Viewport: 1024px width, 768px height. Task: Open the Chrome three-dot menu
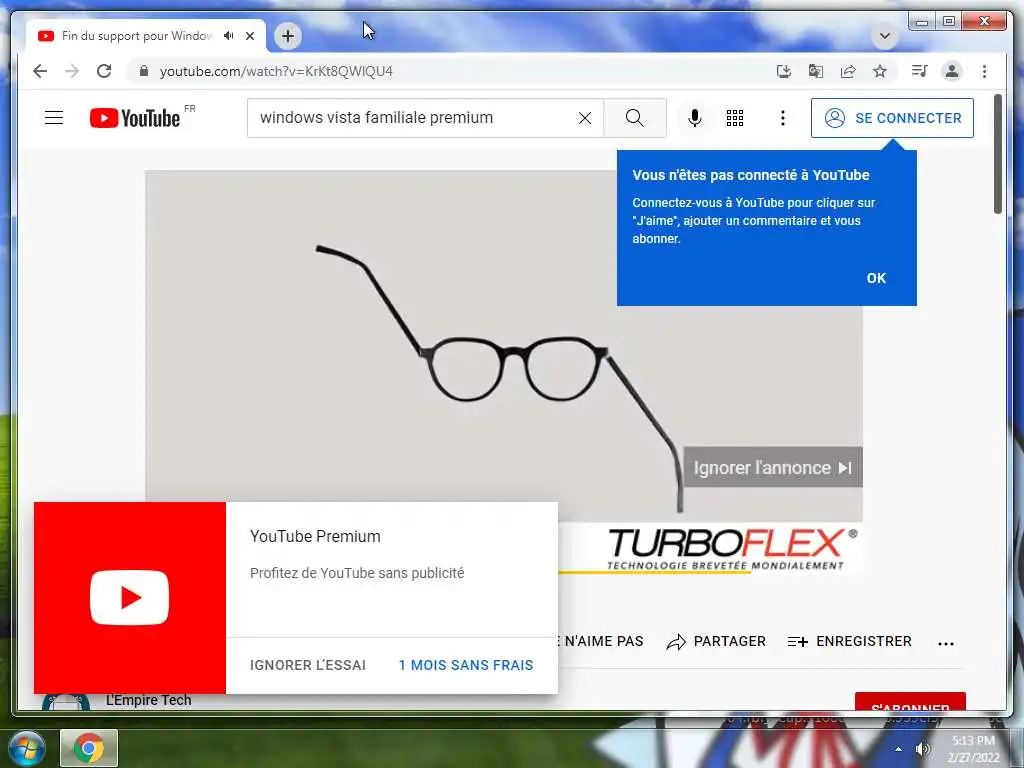(984, 71)
